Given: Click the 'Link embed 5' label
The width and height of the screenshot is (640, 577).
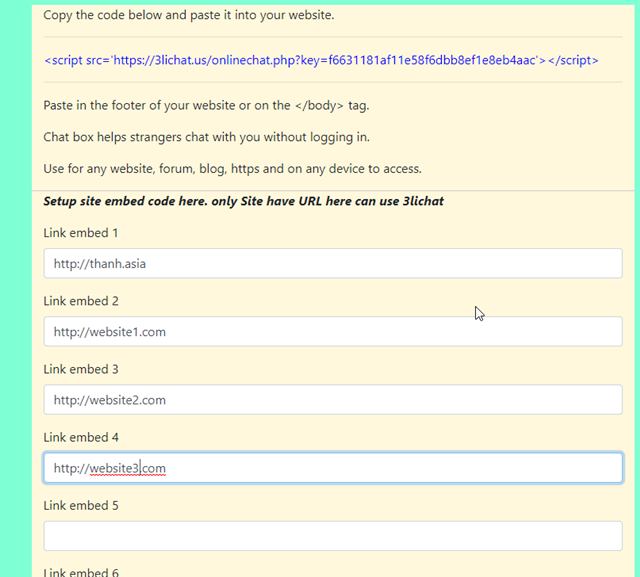Looking at the screenshot, I should click(x=81, y=506).
